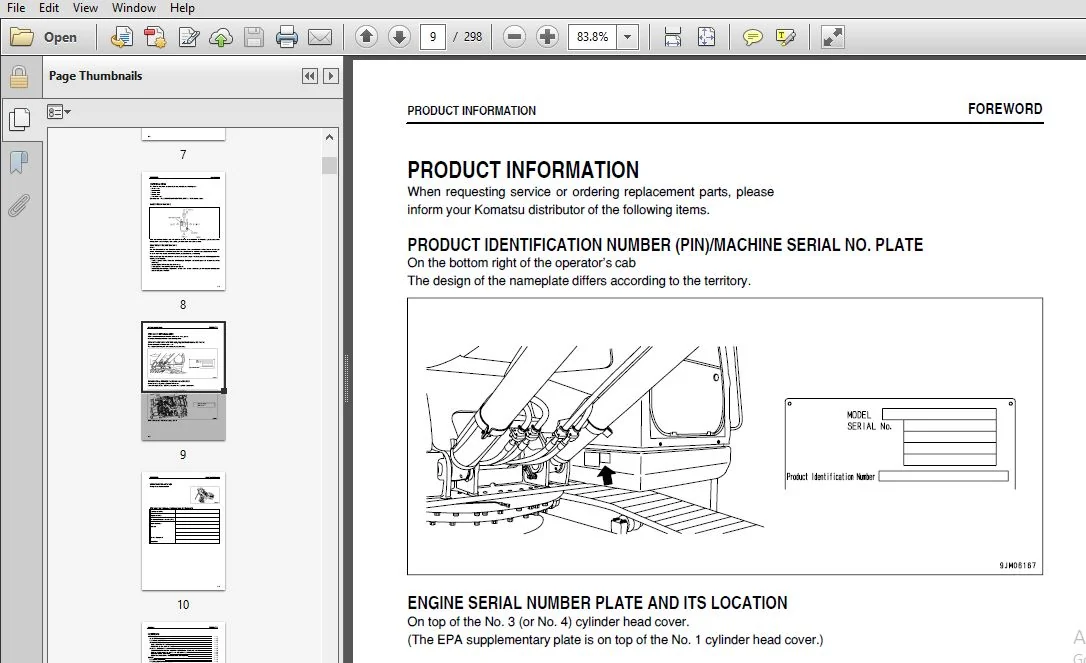This screenshot has height=663, width=1086.
Task: Click the zoom percentage field 83.8%
Action: click(592, 37)
